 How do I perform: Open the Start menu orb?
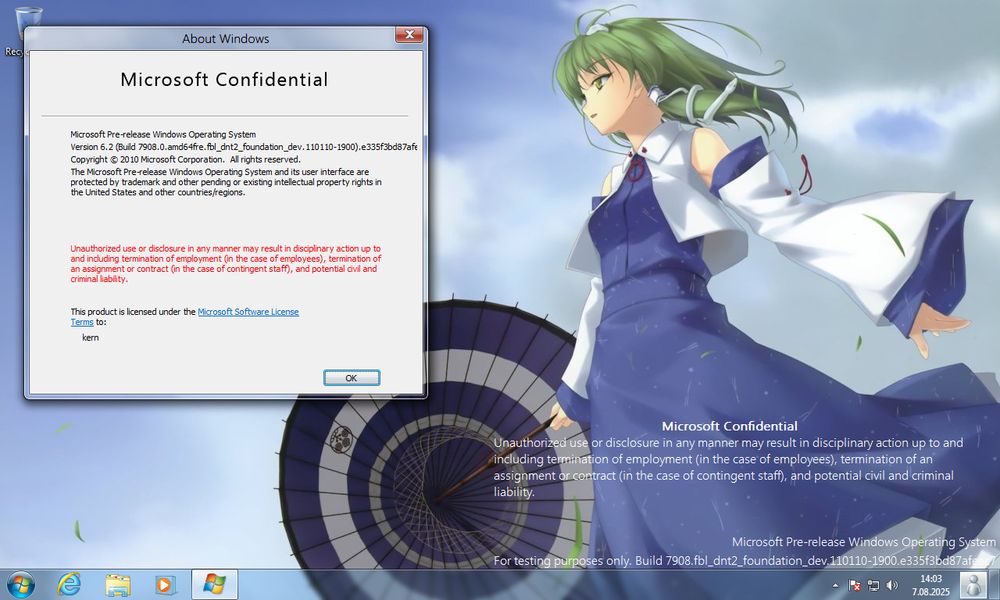21,584
